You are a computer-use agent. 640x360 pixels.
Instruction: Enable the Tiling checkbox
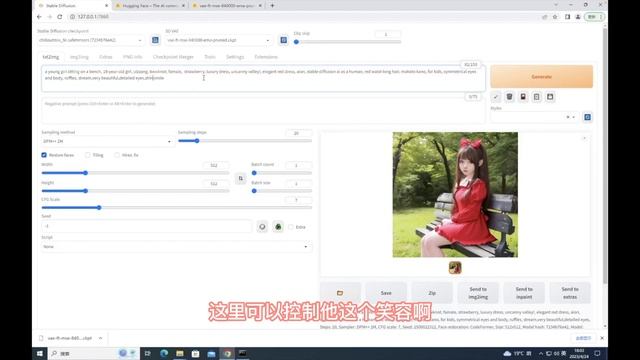87,155
